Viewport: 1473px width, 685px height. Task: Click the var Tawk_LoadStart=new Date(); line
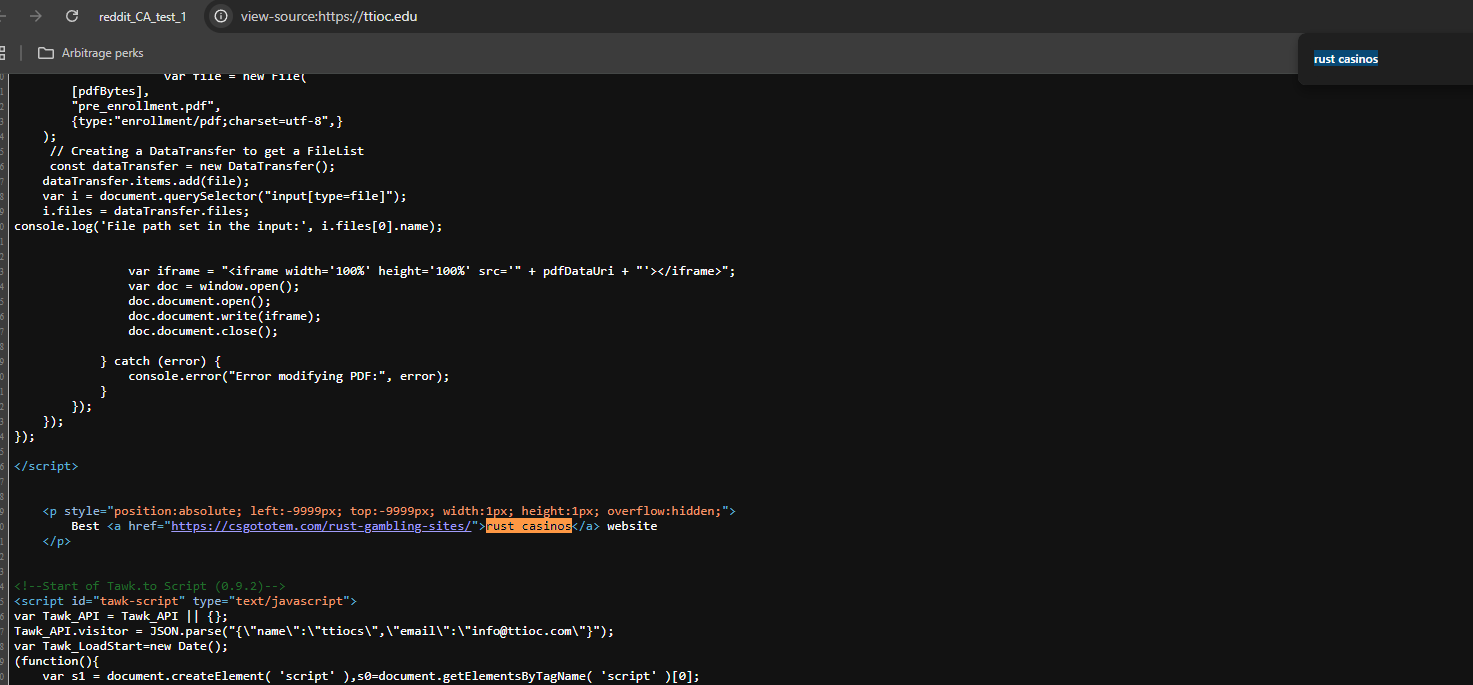(x=121, y=646)
